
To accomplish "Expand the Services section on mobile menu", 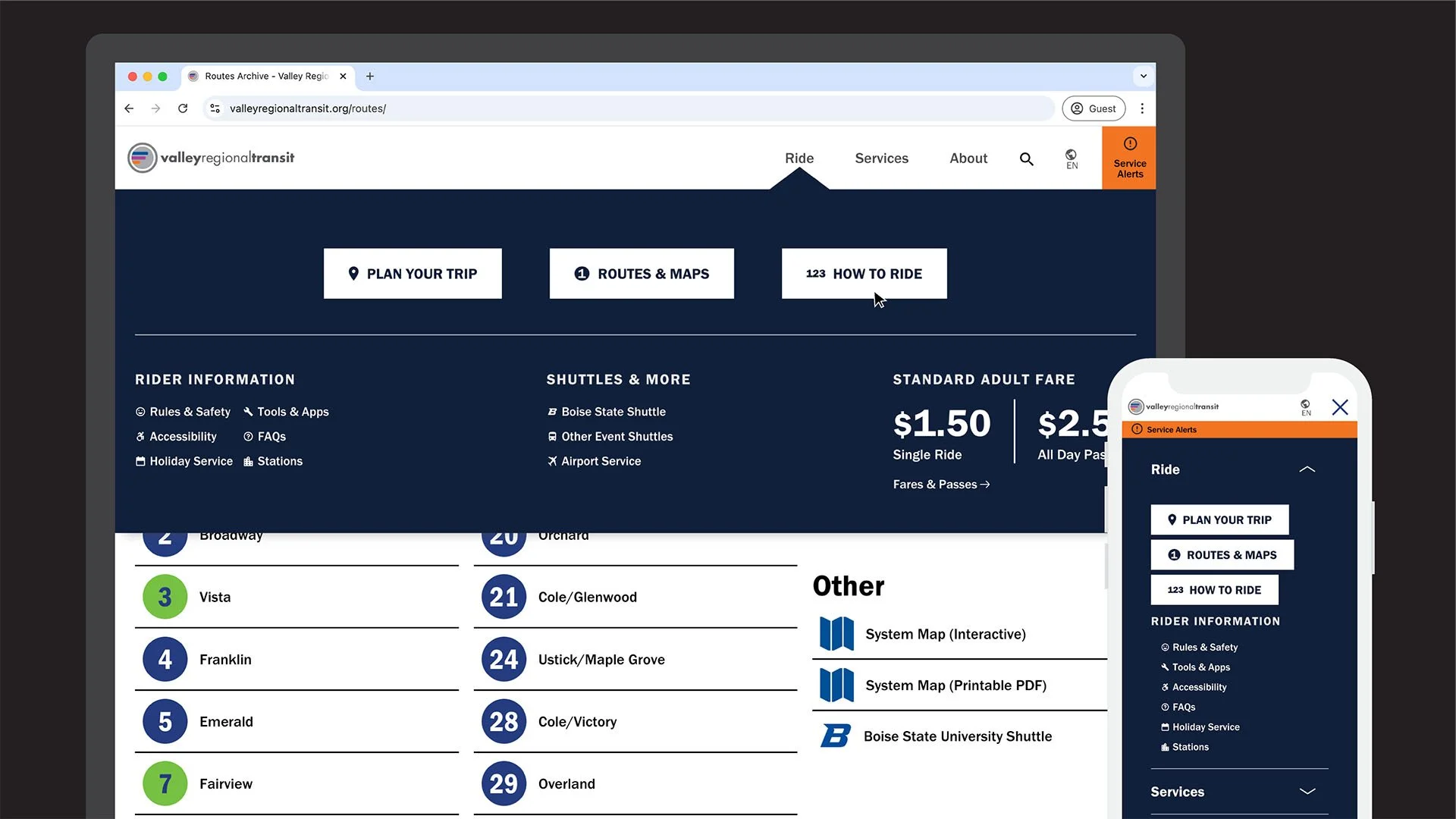I will coord(1307,791).
